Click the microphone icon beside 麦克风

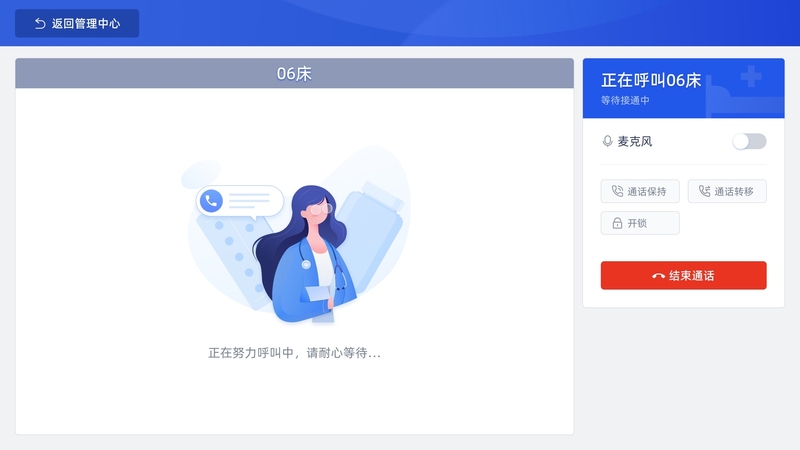click(607, 141)
